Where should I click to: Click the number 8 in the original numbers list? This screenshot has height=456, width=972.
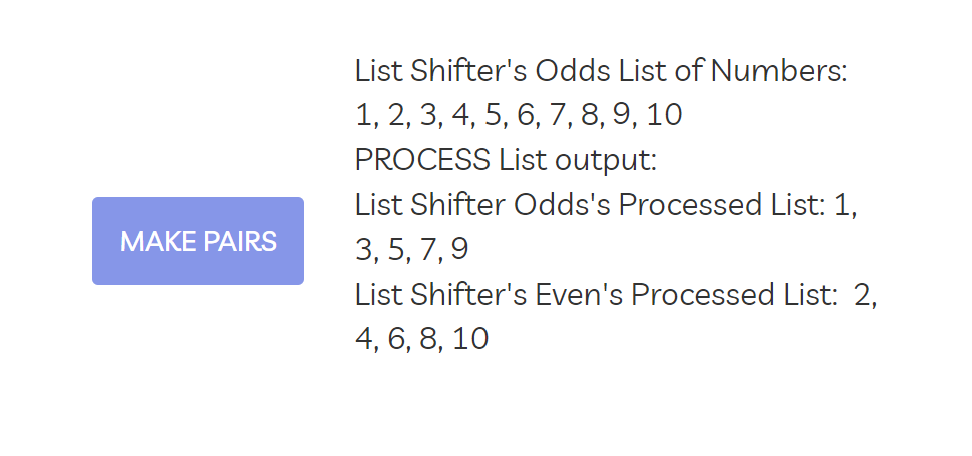click(589, 116)
